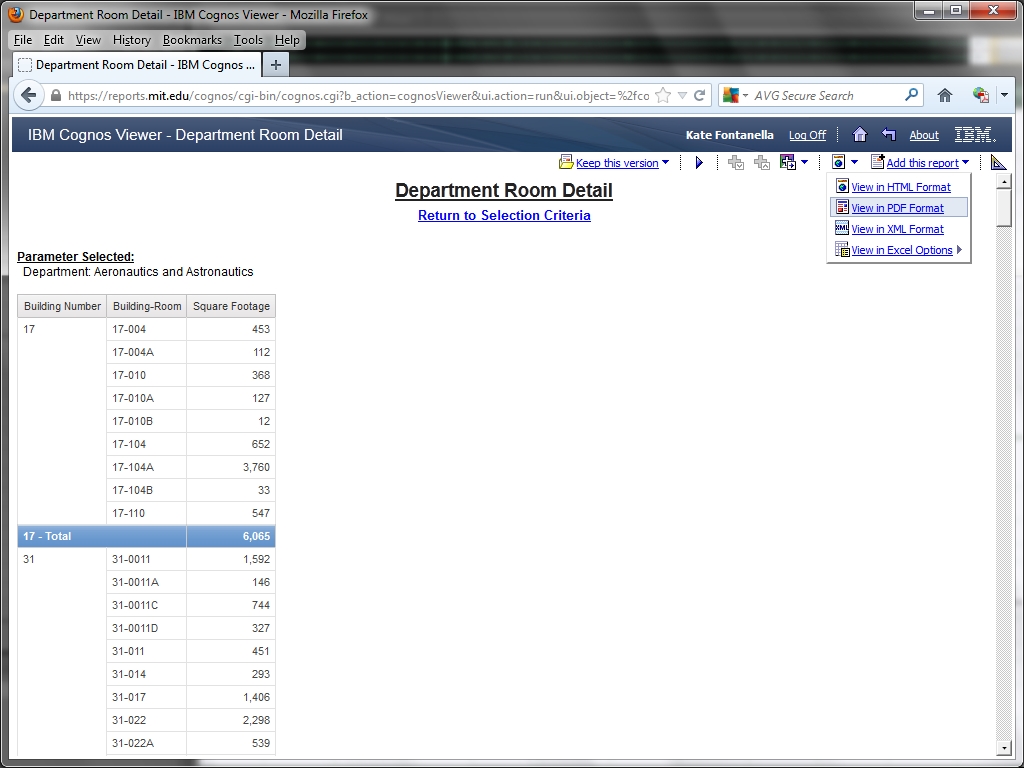
Task: Click the triangle ruler icon at toolbar end
Action: click(998, 163)
